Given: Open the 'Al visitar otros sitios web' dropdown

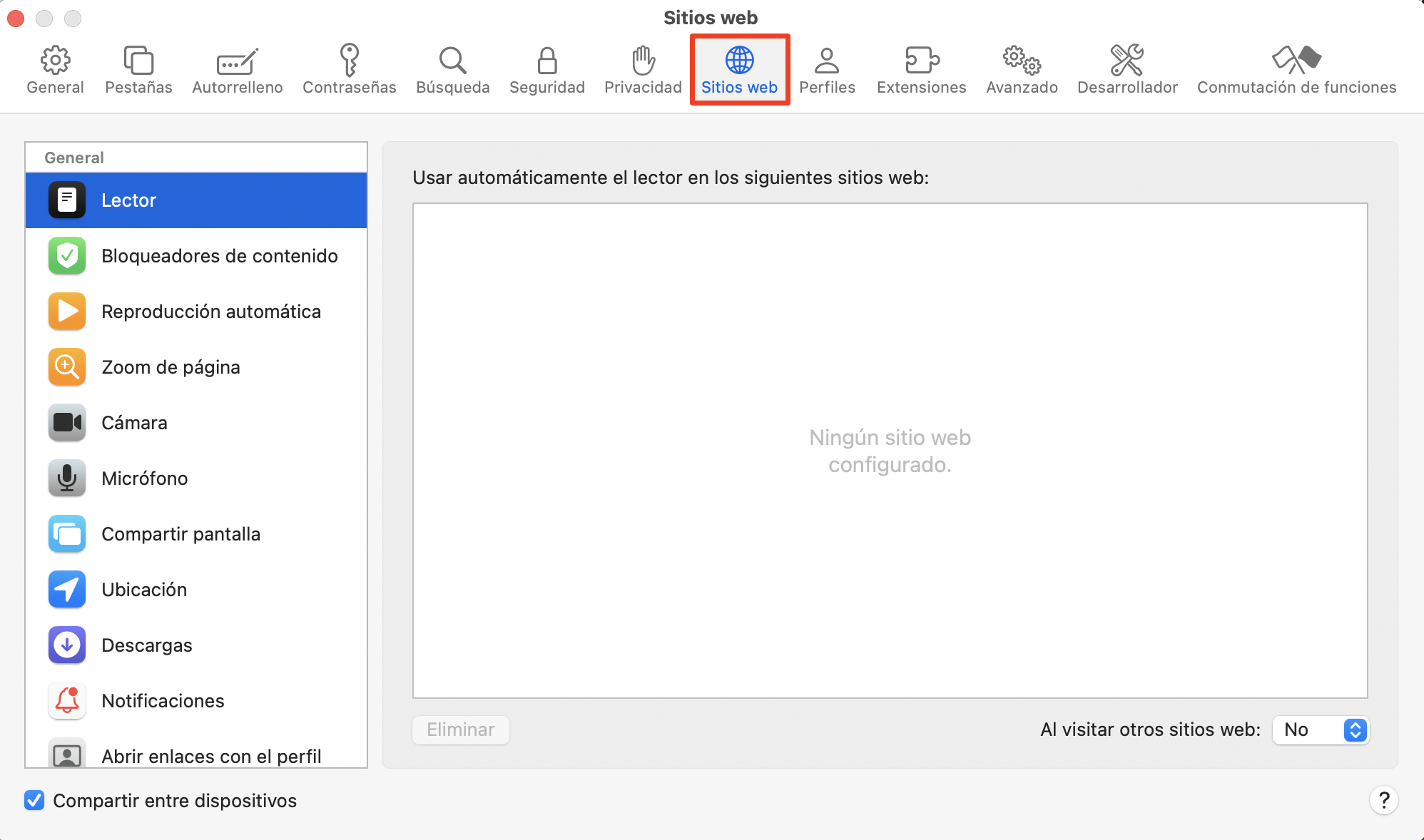Looking at the screenshot, I should tap(1320, 729).
